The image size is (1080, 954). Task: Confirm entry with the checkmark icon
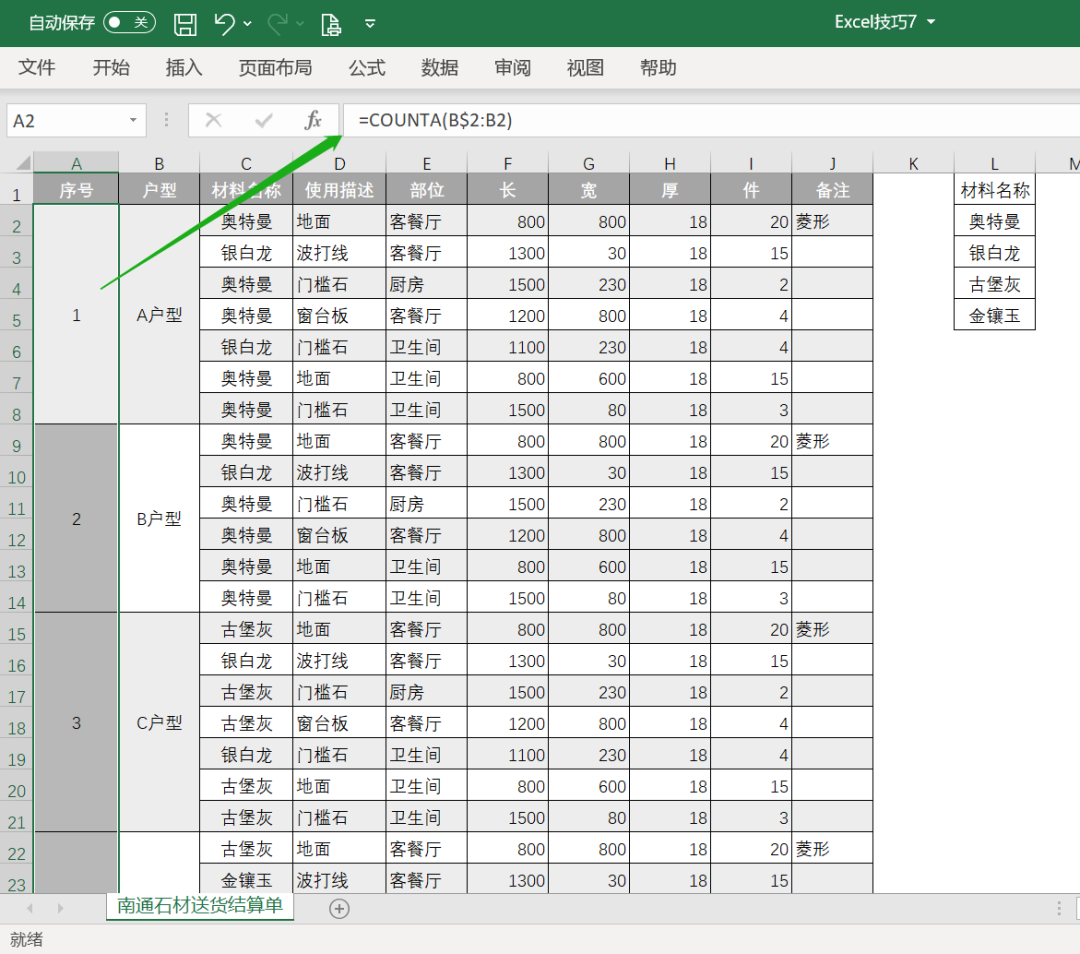264,121
